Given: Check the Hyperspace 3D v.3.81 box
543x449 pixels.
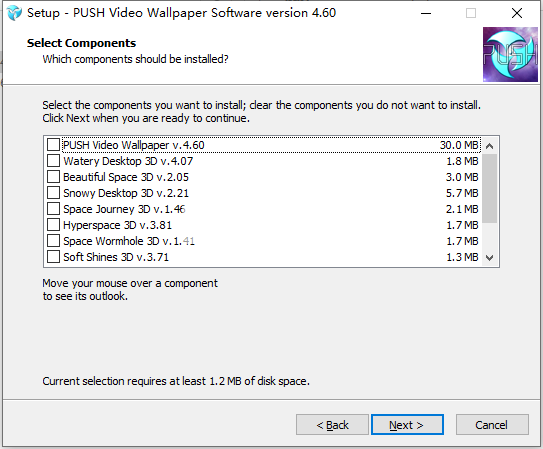Looking at the screenshot, I should tap(53, 225).
